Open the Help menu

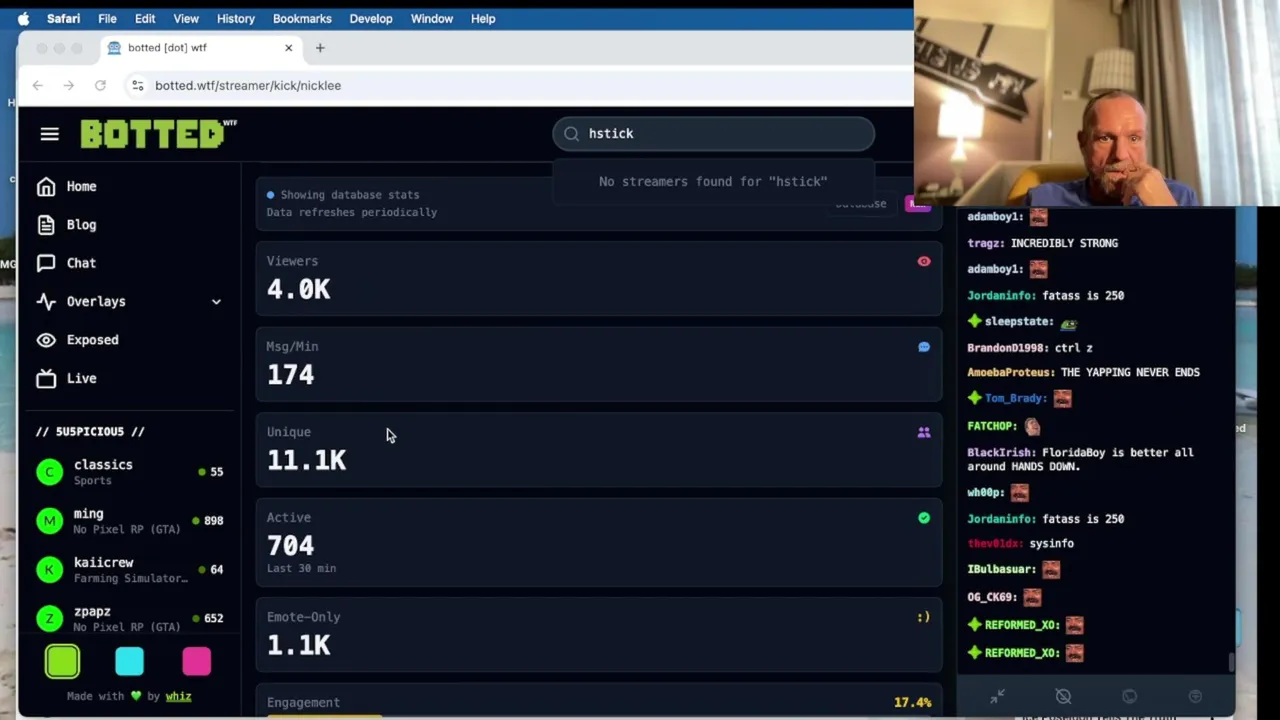[483, 18]
